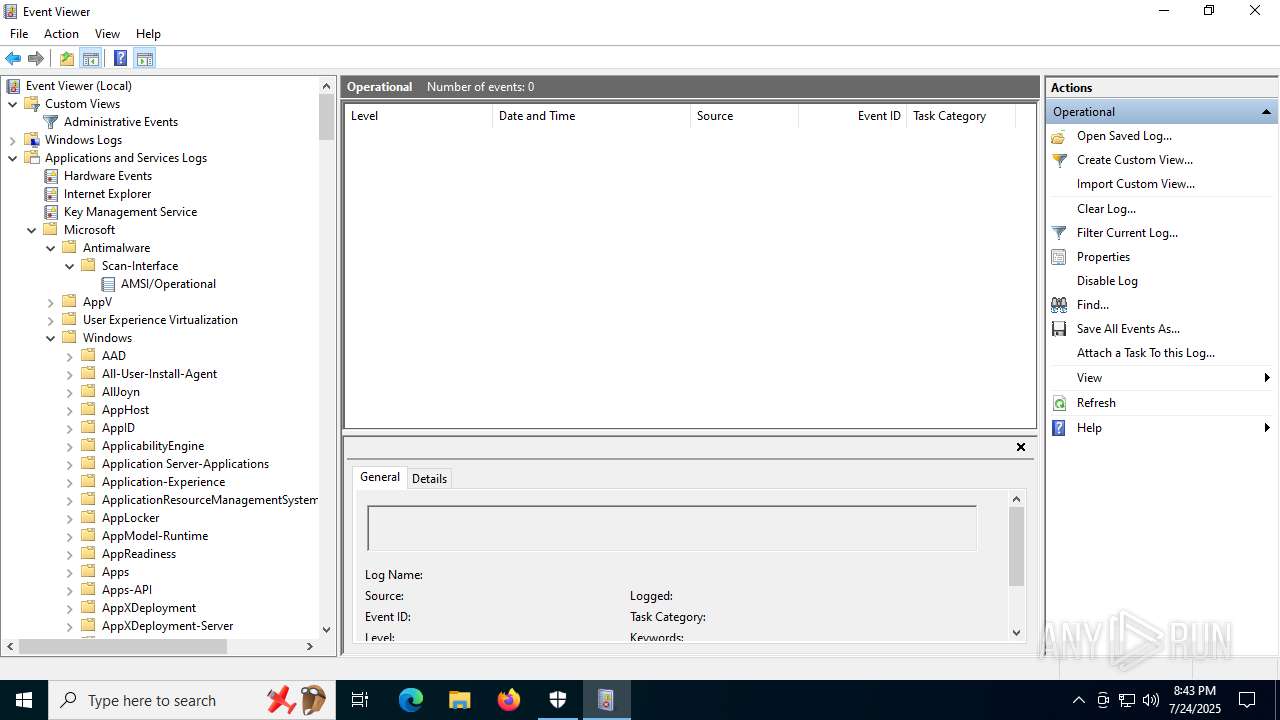The height and width of the screenshot is (720, 1280).
Task: Click the Administrative Events filter icon
Action: pos(51,122)
